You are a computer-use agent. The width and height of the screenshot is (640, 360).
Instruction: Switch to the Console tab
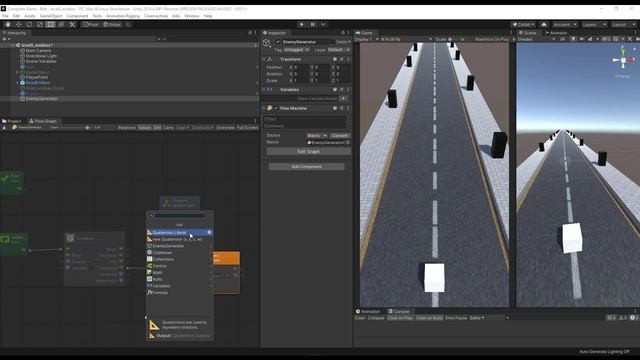(x=399, y=311)
